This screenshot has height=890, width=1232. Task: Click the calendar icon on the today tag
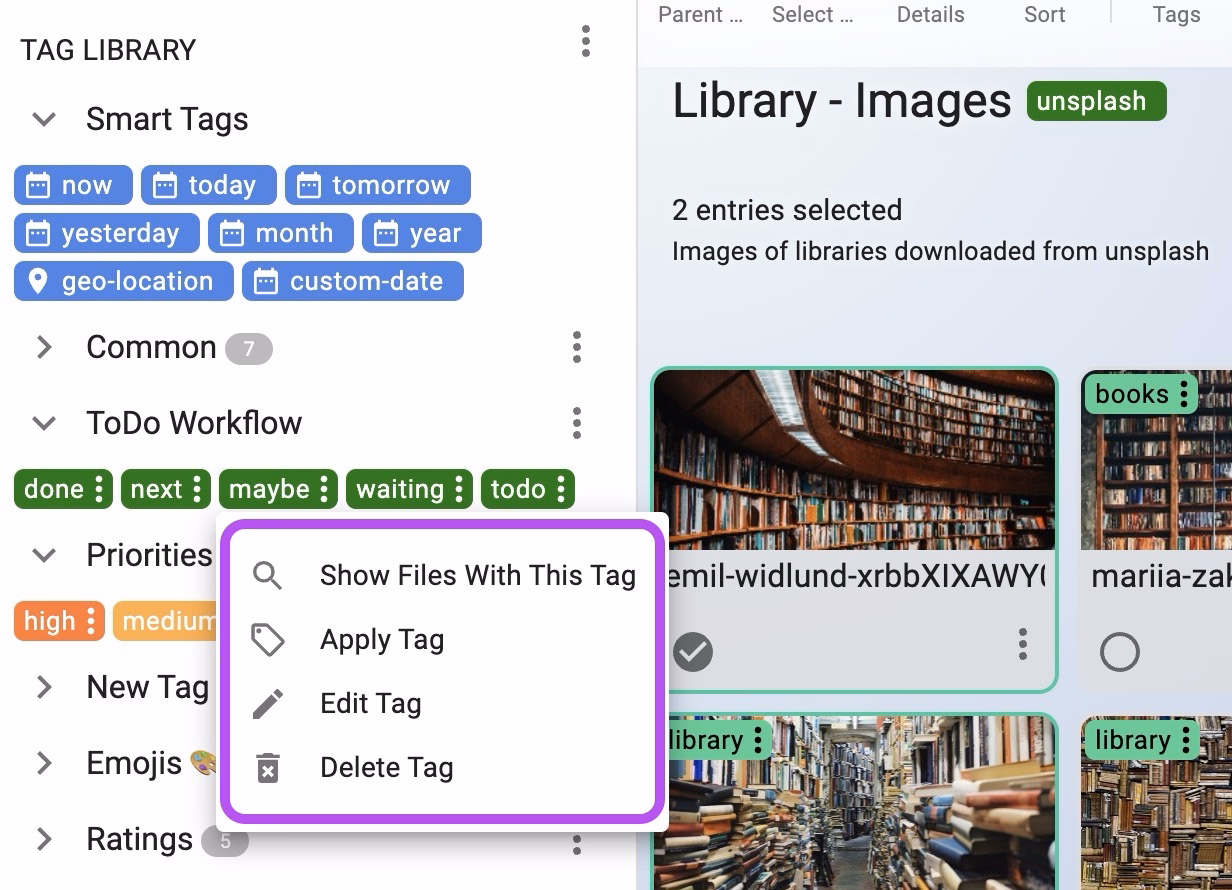click(165, 184)
